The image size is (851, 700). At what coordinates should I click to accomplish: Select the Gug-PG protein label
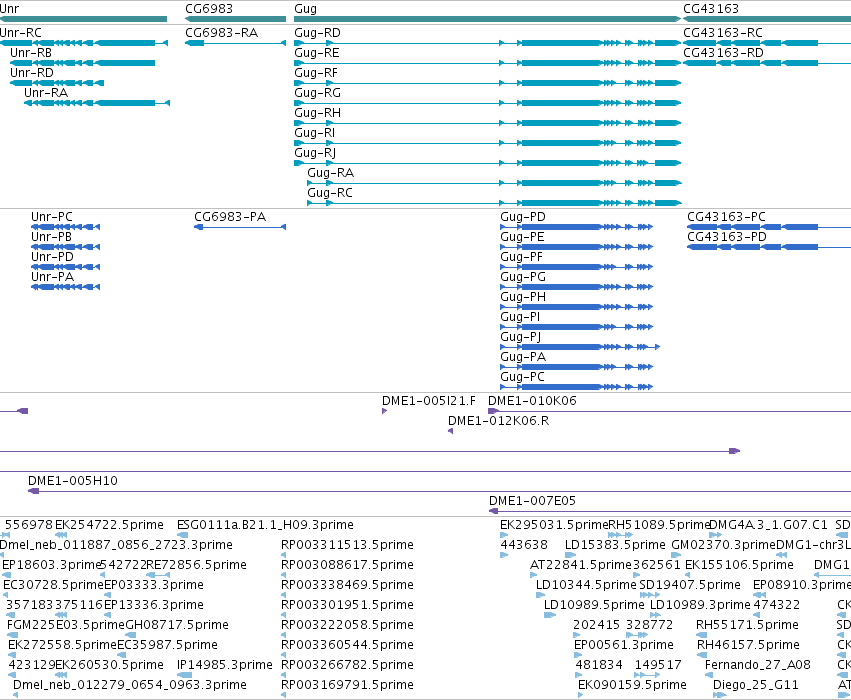coord(523,277)
